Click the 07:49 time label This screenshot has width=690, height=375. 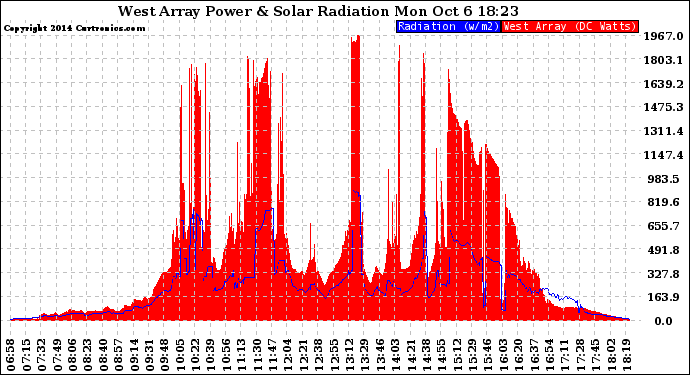click(x=58, y=355)
